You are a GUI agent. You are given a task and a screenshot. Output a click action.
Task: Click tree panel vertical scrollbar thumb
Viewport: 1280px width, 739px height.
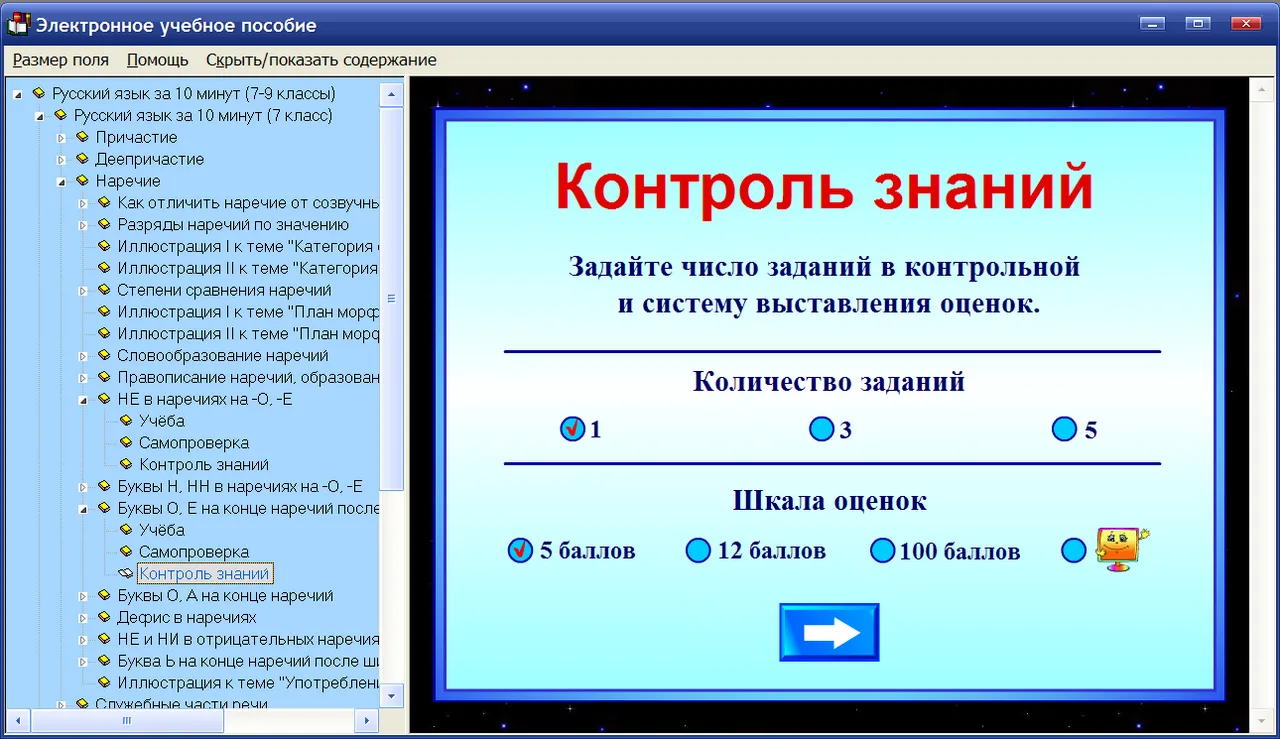pyautogui.click(x=393, y=298)
